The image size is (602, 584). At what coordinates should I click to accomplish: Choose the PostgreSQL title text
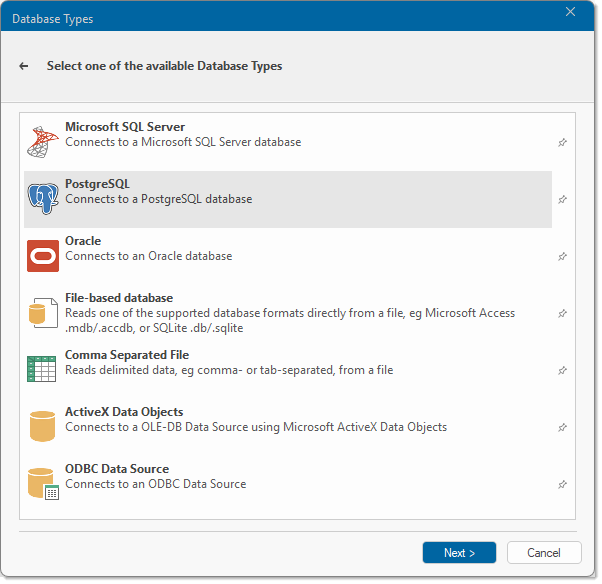(x=97, y=184)
